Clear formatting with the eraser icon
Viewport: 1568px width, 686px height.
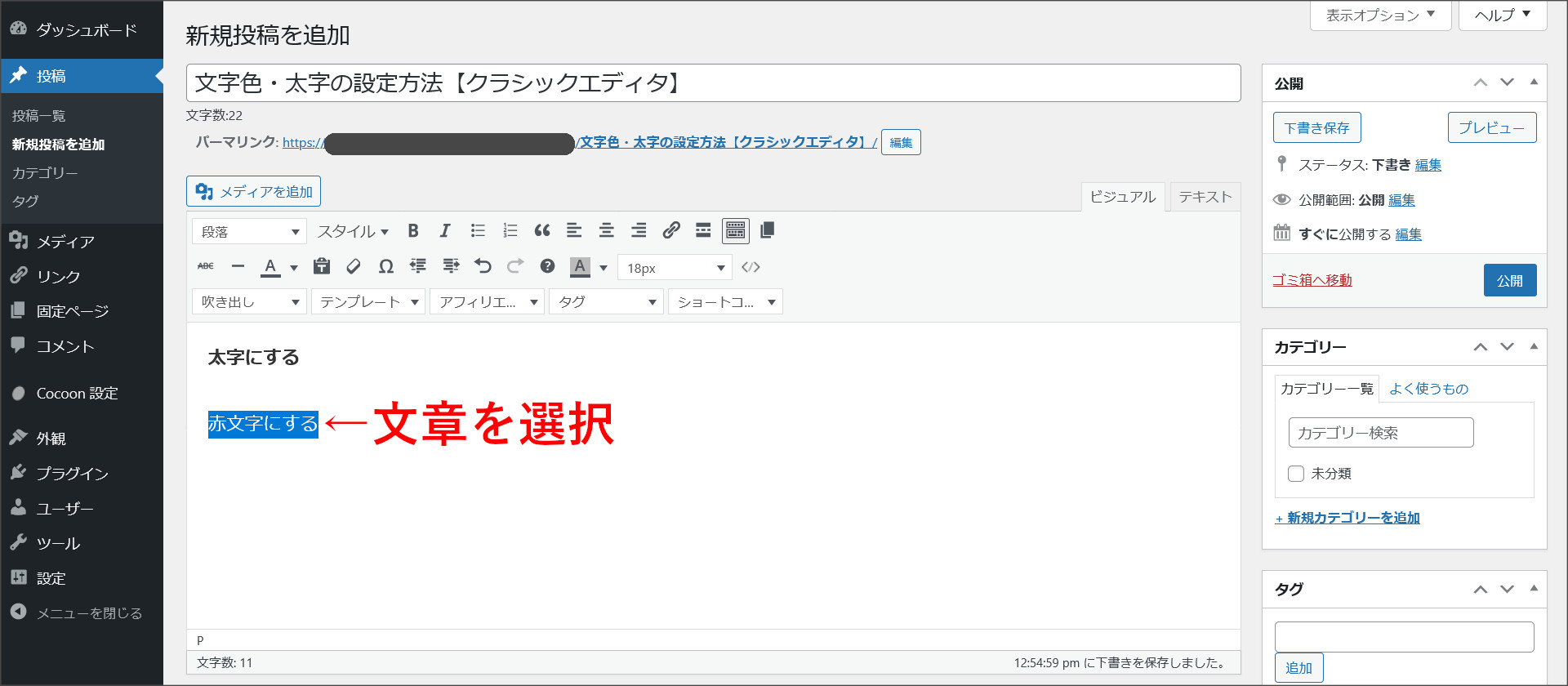tap(354, 266)
